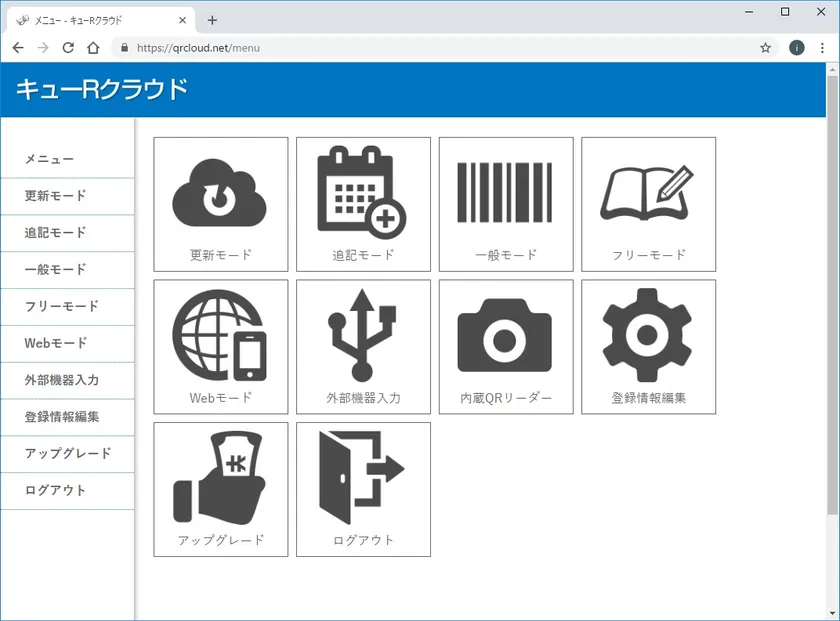Select the 一般モード barcode icon tile
Image resolution: width=840 pixels, height=621 pixels.
(506, 204)
